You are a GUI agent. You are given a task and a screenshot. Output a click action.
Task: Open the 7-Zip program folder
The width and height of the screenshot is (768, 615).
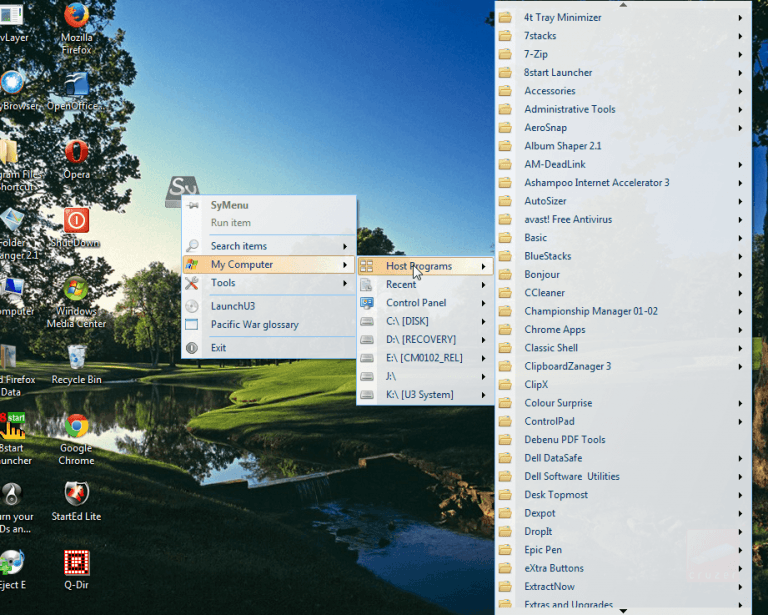point(536,54)
